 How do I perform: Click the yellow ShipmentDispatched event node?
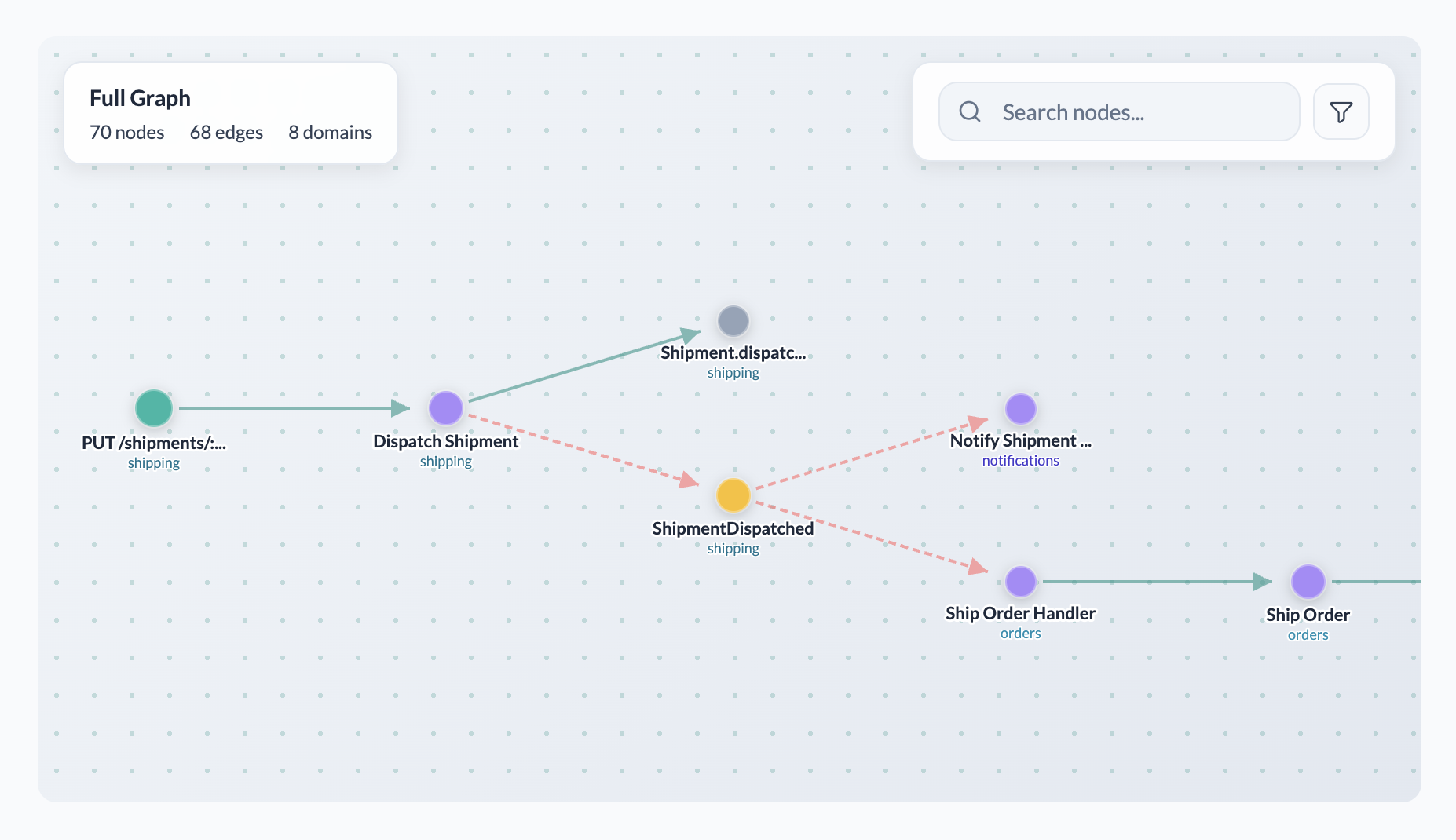733,495
